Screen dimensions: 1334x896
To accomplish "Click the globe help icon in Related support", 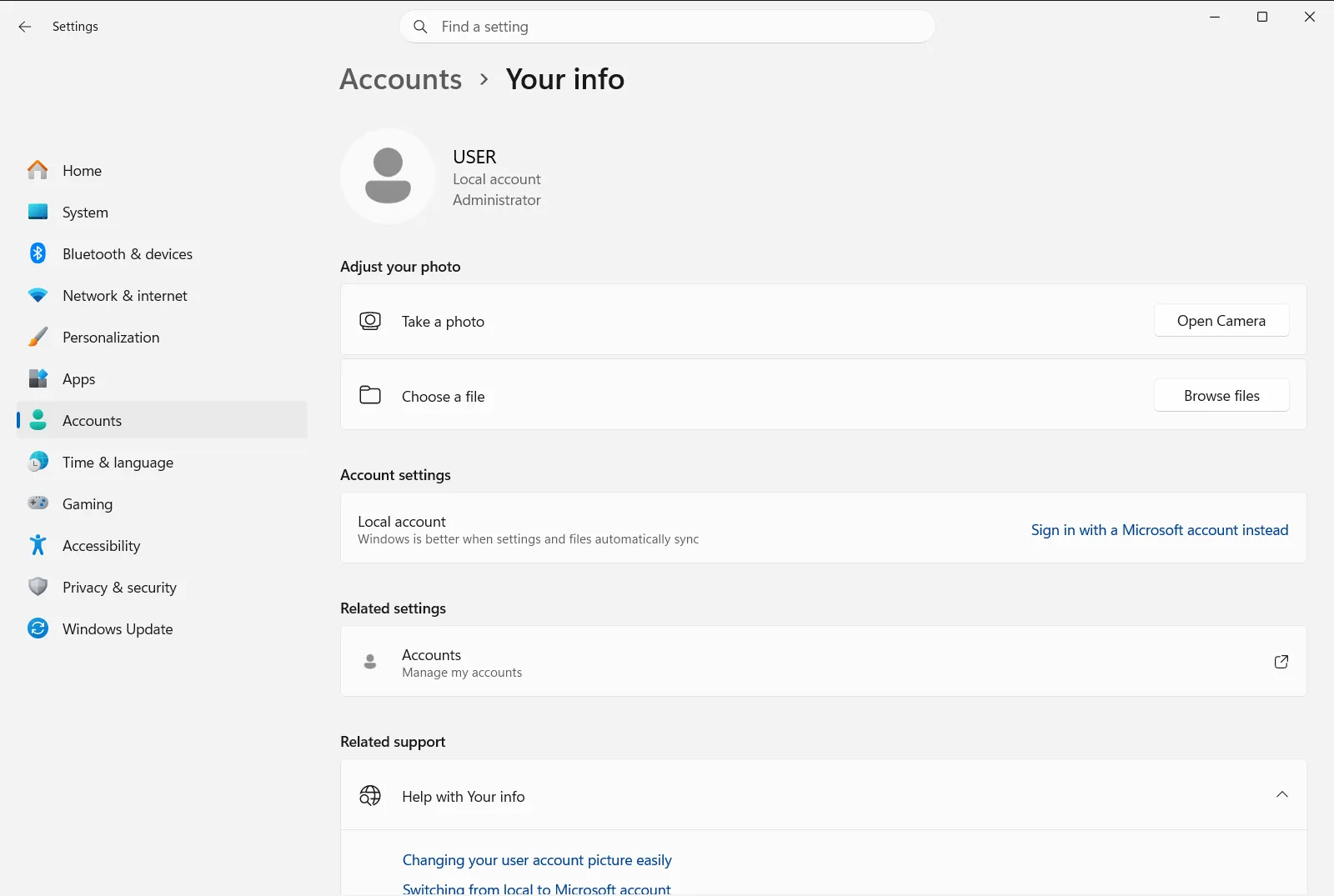I will [370, 795].
